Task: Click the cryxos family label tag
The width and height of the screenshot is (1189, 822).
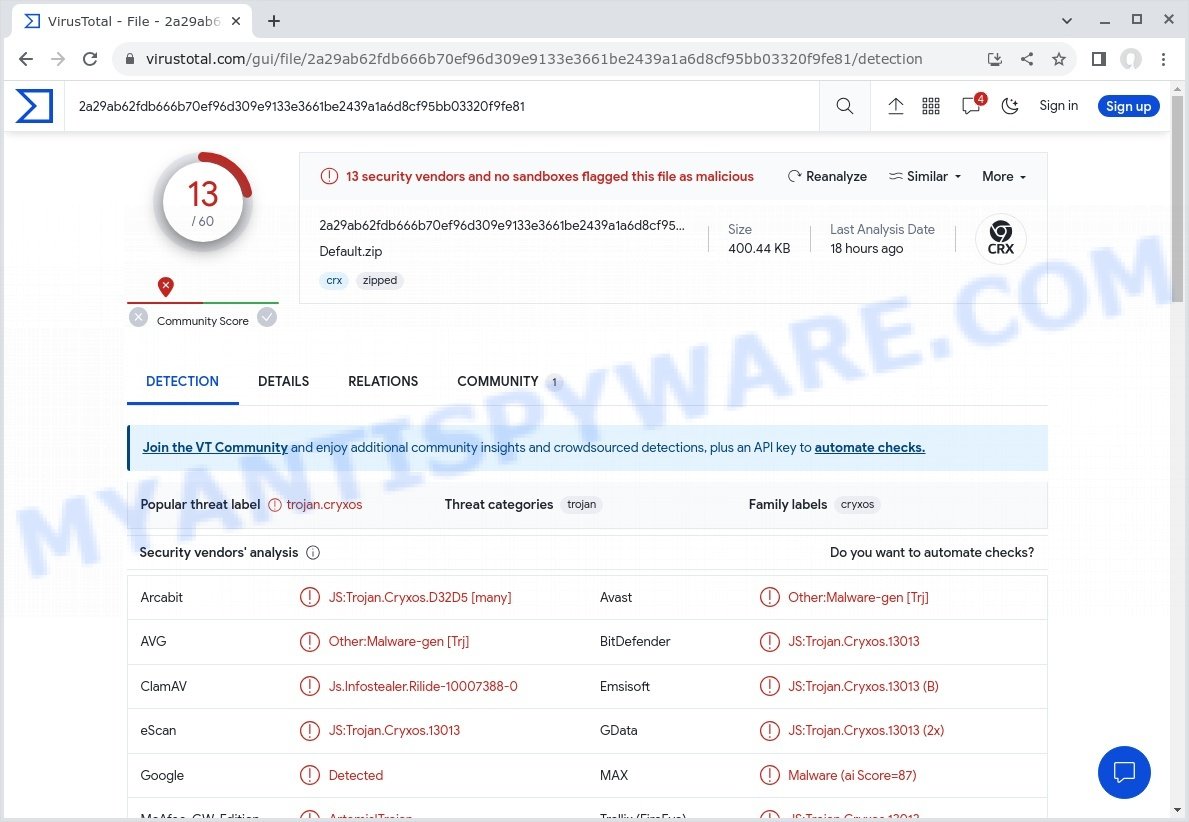Action: coord(858,504)
